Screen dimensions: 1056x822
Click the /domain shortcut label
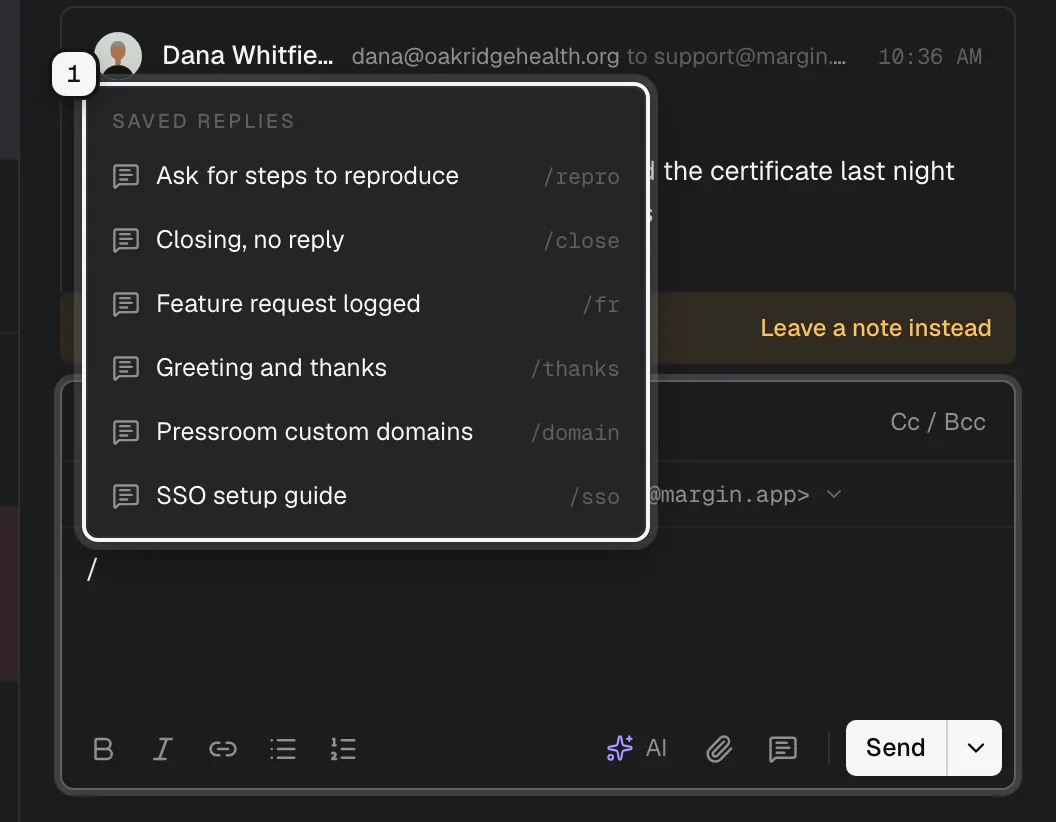[575, 433]
